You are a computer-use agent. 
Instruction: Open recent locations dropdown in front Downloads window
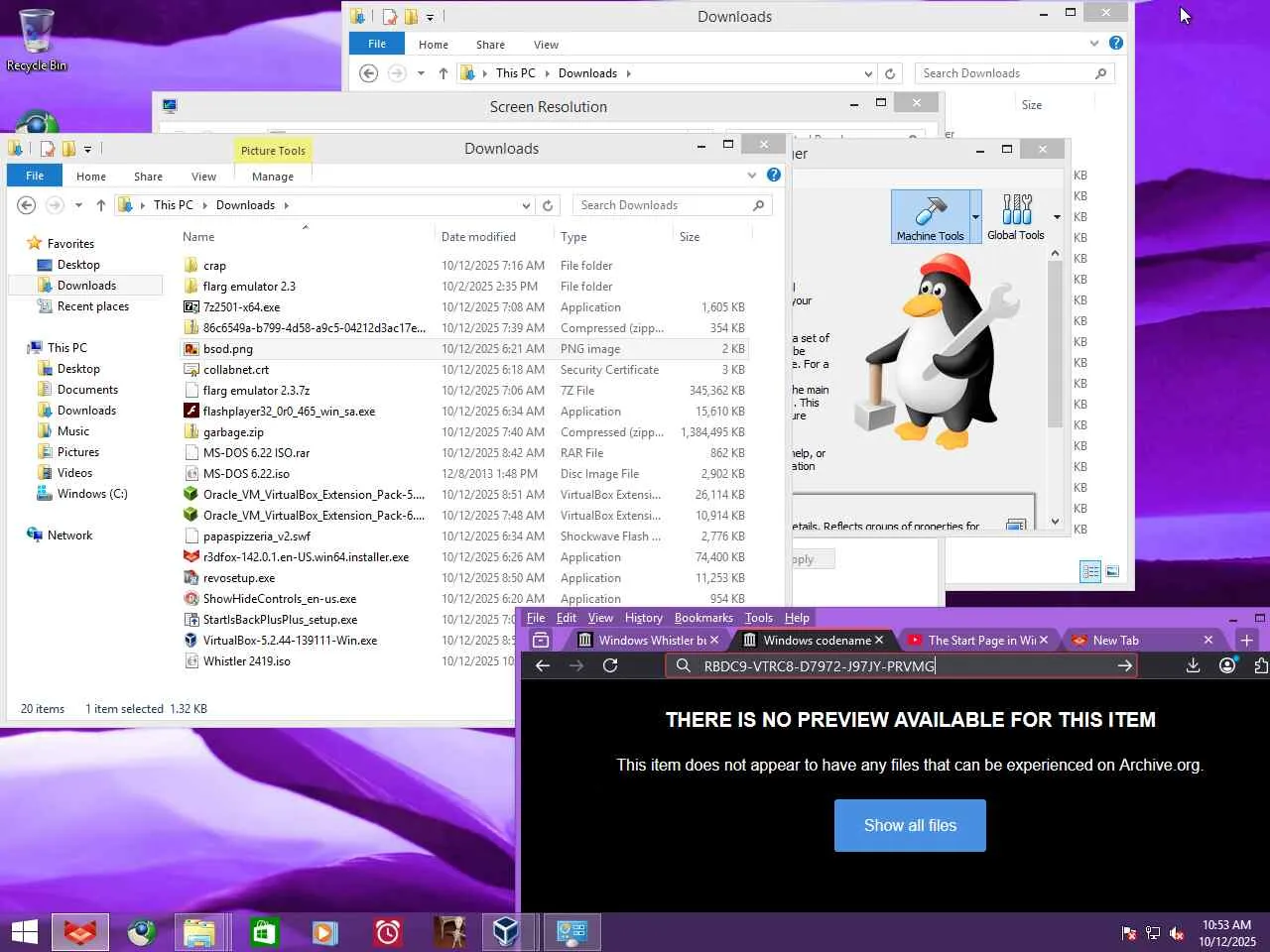click(79, 205)
